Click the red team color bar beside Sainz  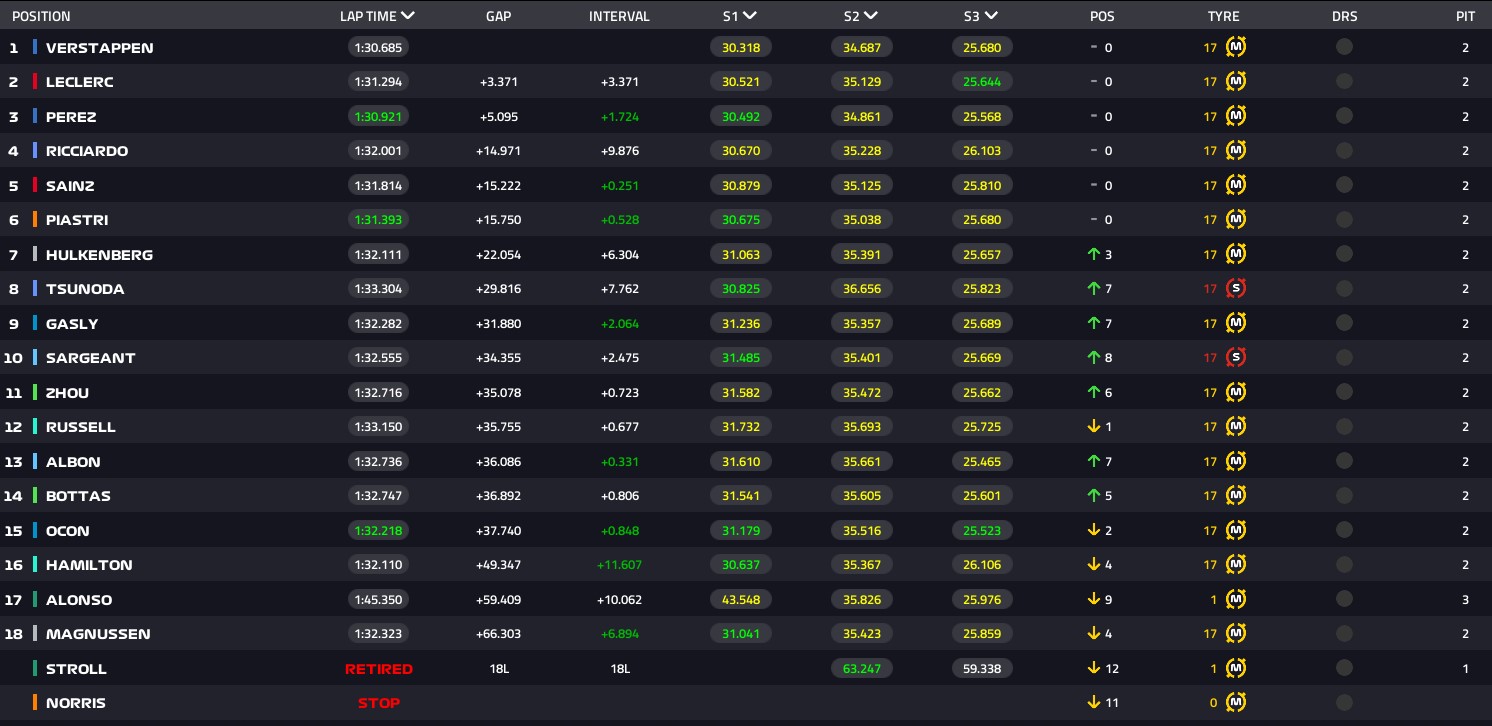35,185
